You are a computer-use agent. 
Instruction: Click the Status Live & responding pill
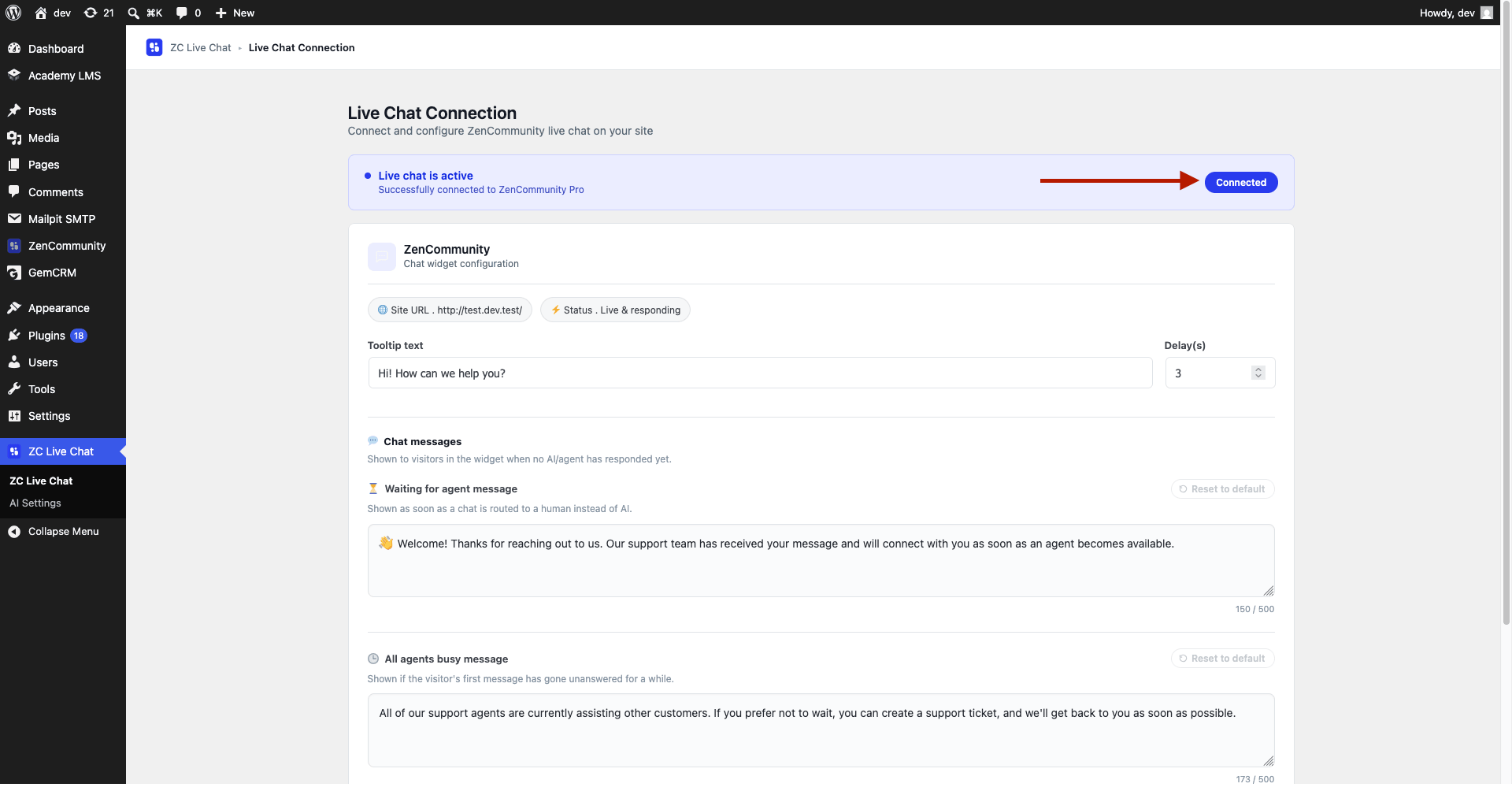click(x=615, y=310)
